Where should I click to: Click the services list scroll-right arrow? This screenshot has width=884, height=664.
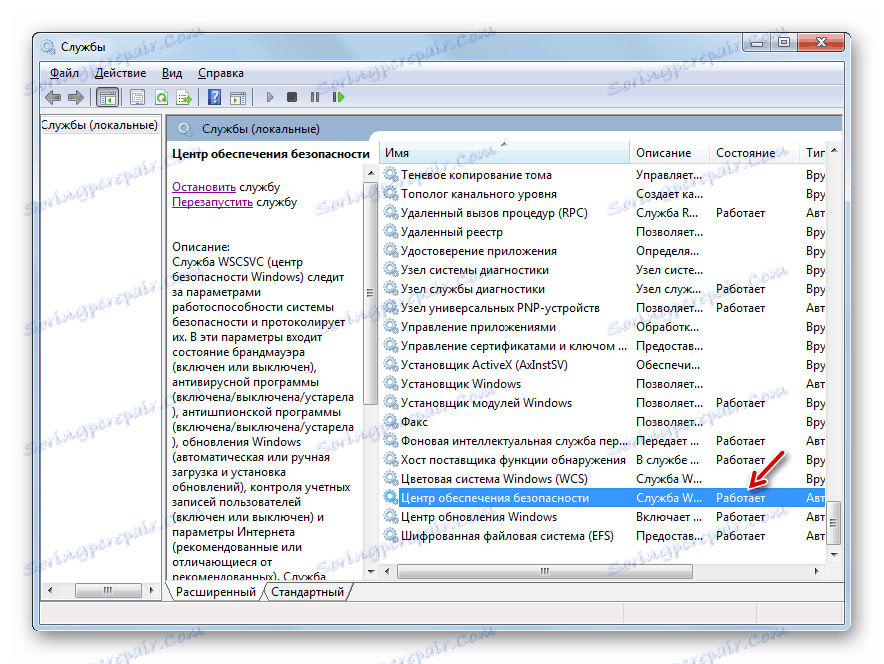point(816,572)
